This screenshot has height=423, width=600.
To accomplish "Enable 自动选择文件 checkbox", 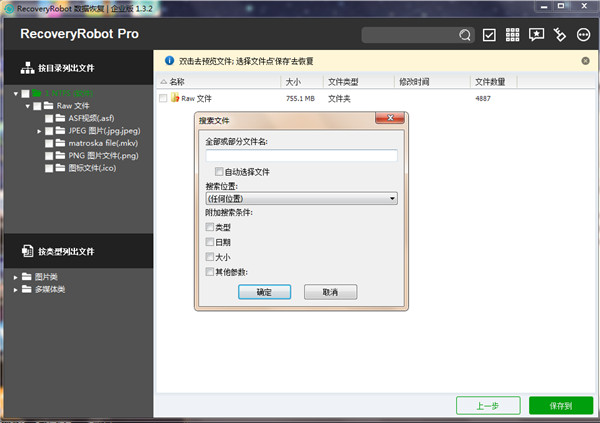I will 219,171.
